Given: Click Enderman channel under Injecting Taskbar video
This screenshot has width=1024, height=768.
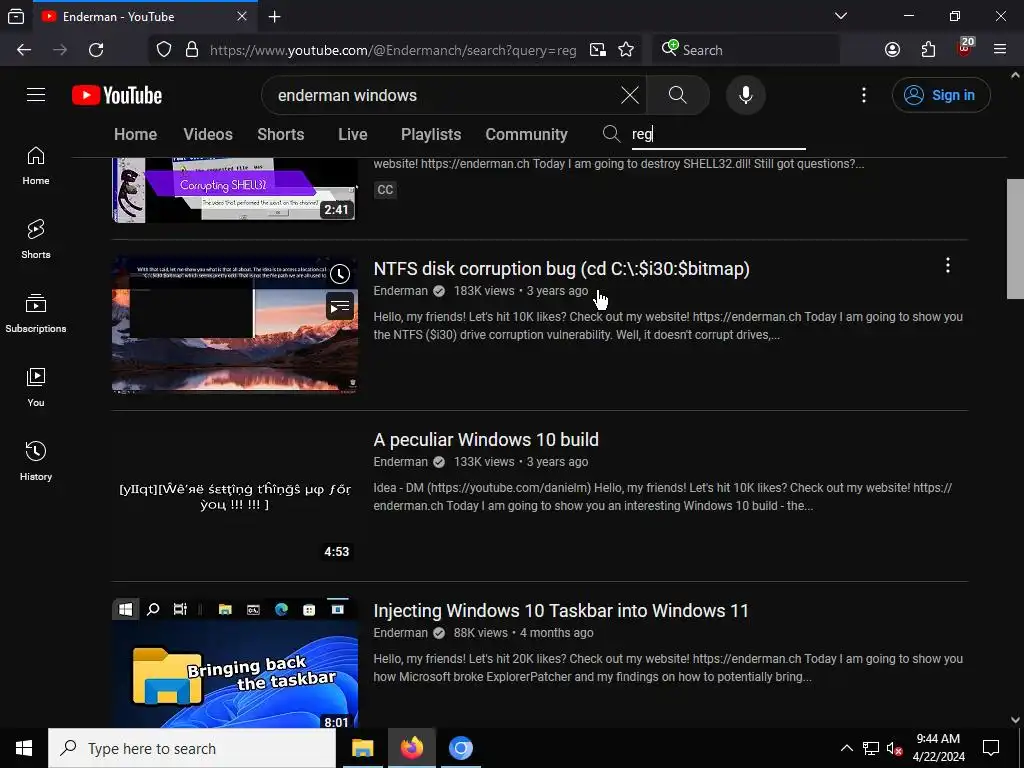Looking at the screenshot, I should pyautogui.click(x=400, y=633).
